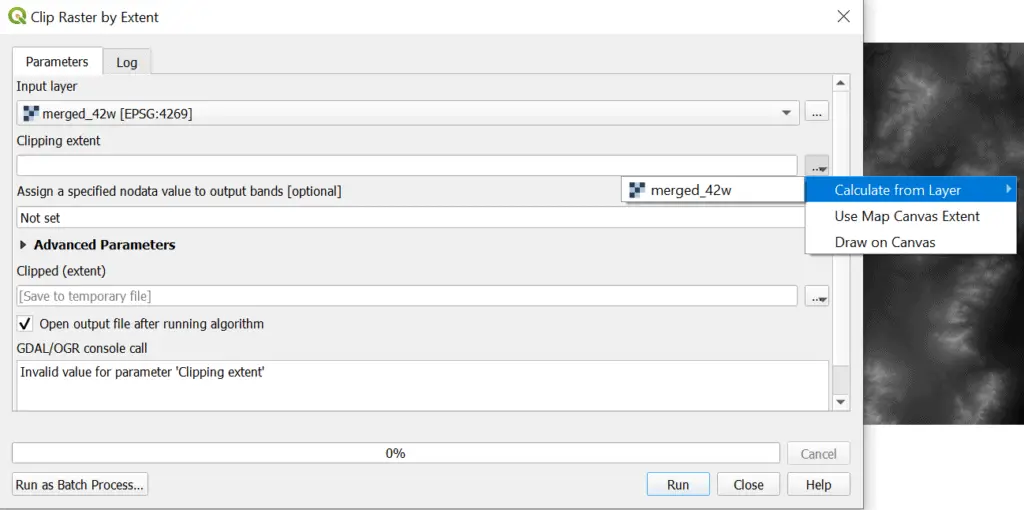
Task: Click scrollbar up arrow in parameters panel
Action: tap(840, 83)
